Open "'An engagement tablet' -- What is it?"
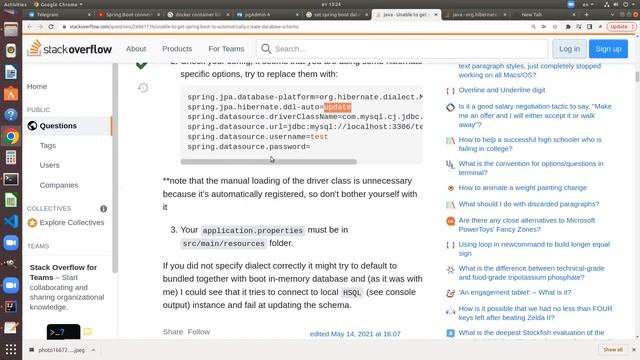 tap(515, 292)
